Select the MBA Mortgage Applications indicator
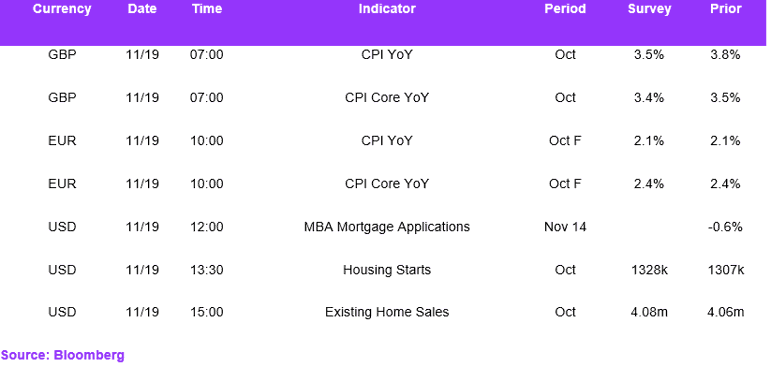The image size is (770, 367). click(387, 227)
